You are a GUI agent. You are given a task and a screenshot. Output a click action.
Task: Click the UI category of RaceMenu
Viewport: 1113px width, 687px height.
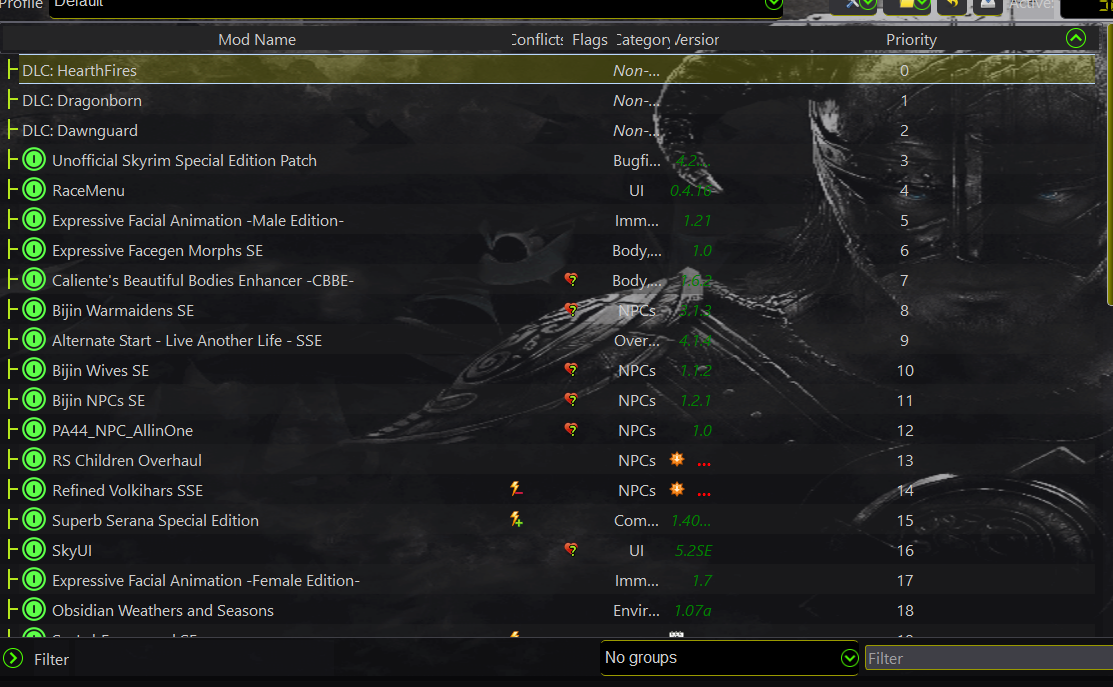[636, 190]
